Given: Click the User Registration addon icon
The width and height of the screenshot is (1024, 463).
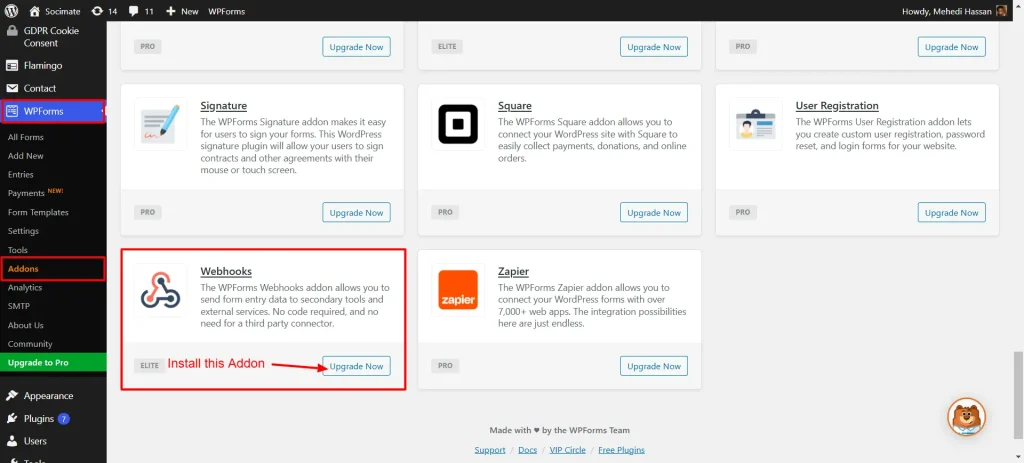Looking at the screenshot, I should coord(756,125).
